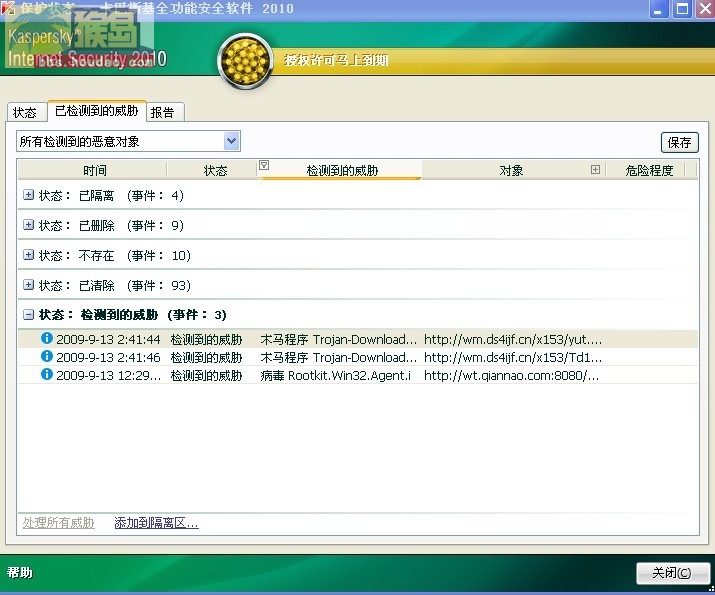Click 病毒 Rootkit.Win32.Agent.i threat name
The image size is (715, 595).
click(335, 376)
